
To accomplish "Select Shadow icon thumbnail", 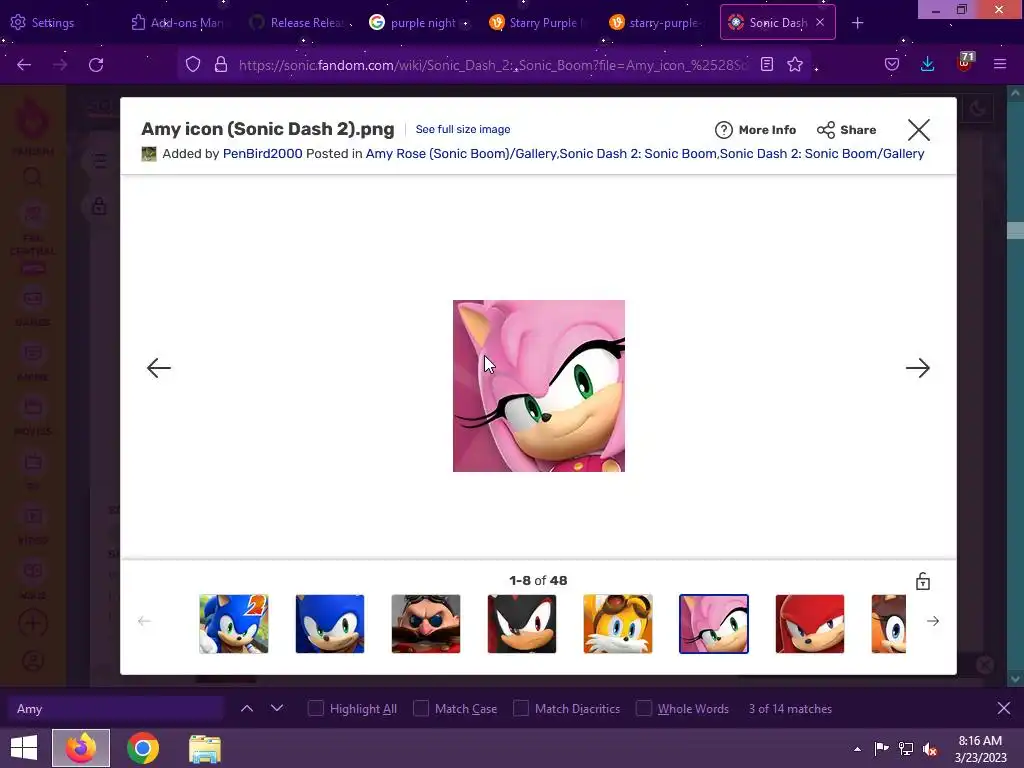I will coord(522,624).
